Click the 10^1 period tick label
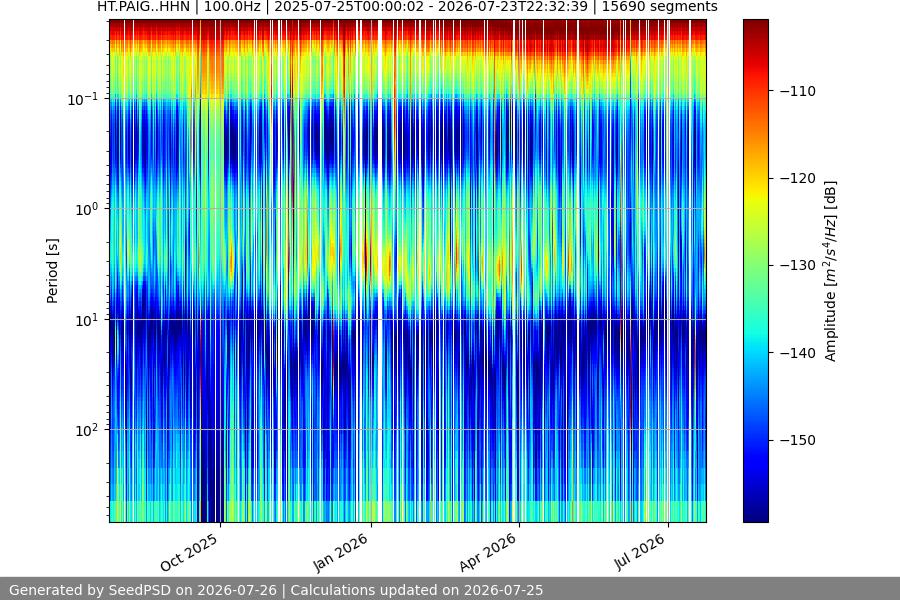Viewport: 900px width, 600px height. pyautogui.click(x=87, y=320)
